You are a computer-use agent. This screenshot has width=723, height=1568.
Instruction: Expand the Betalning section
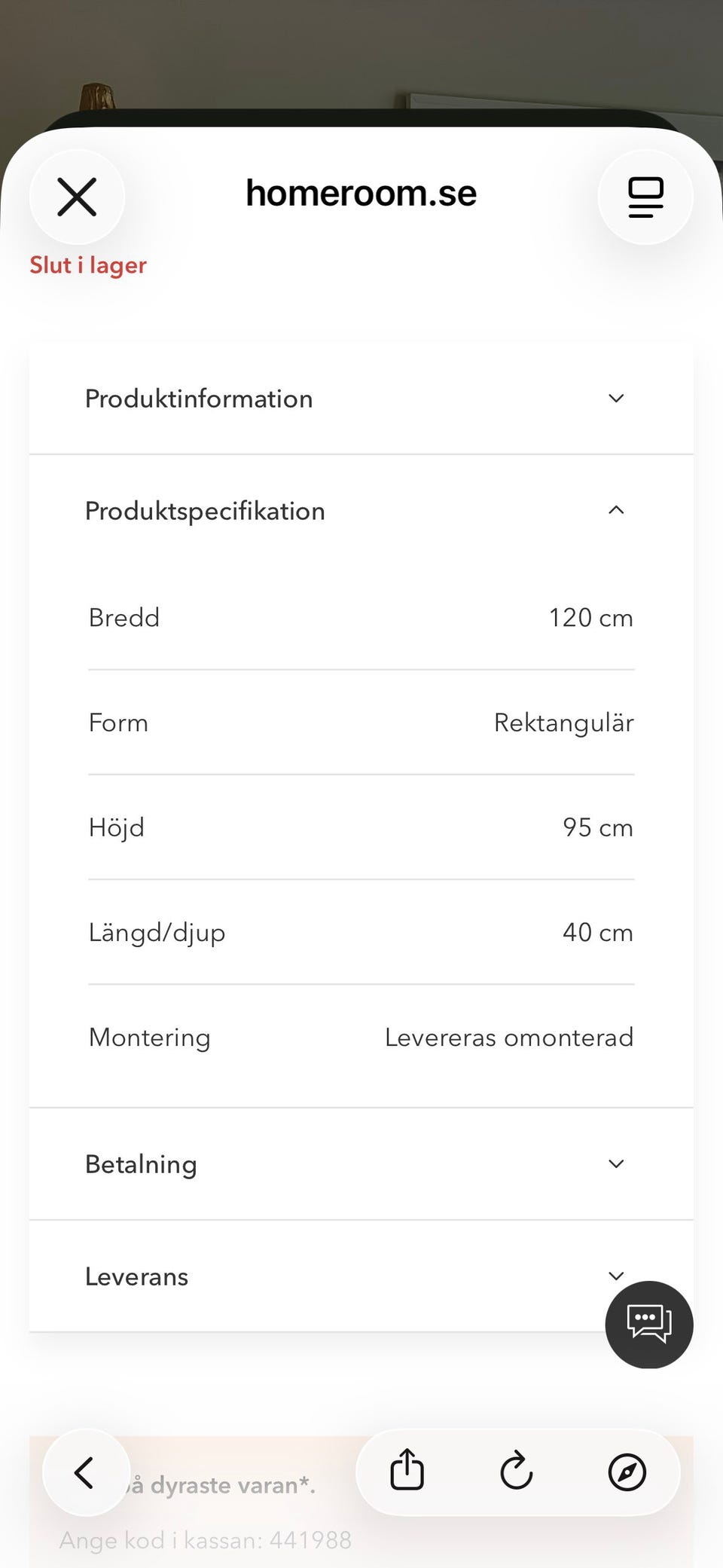click(361, 1164)
